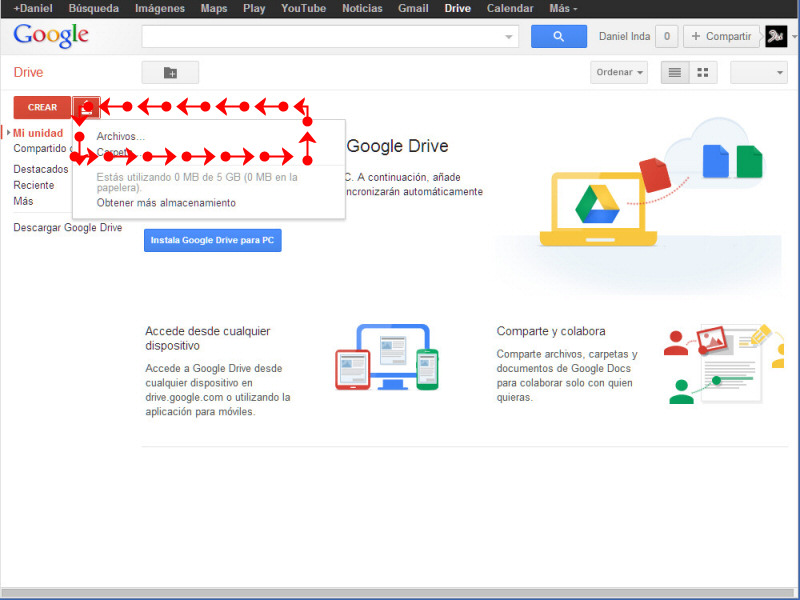Click Instala Google Drive para PC
This screenshot has height=600, width=800.
tap(213, 240)
